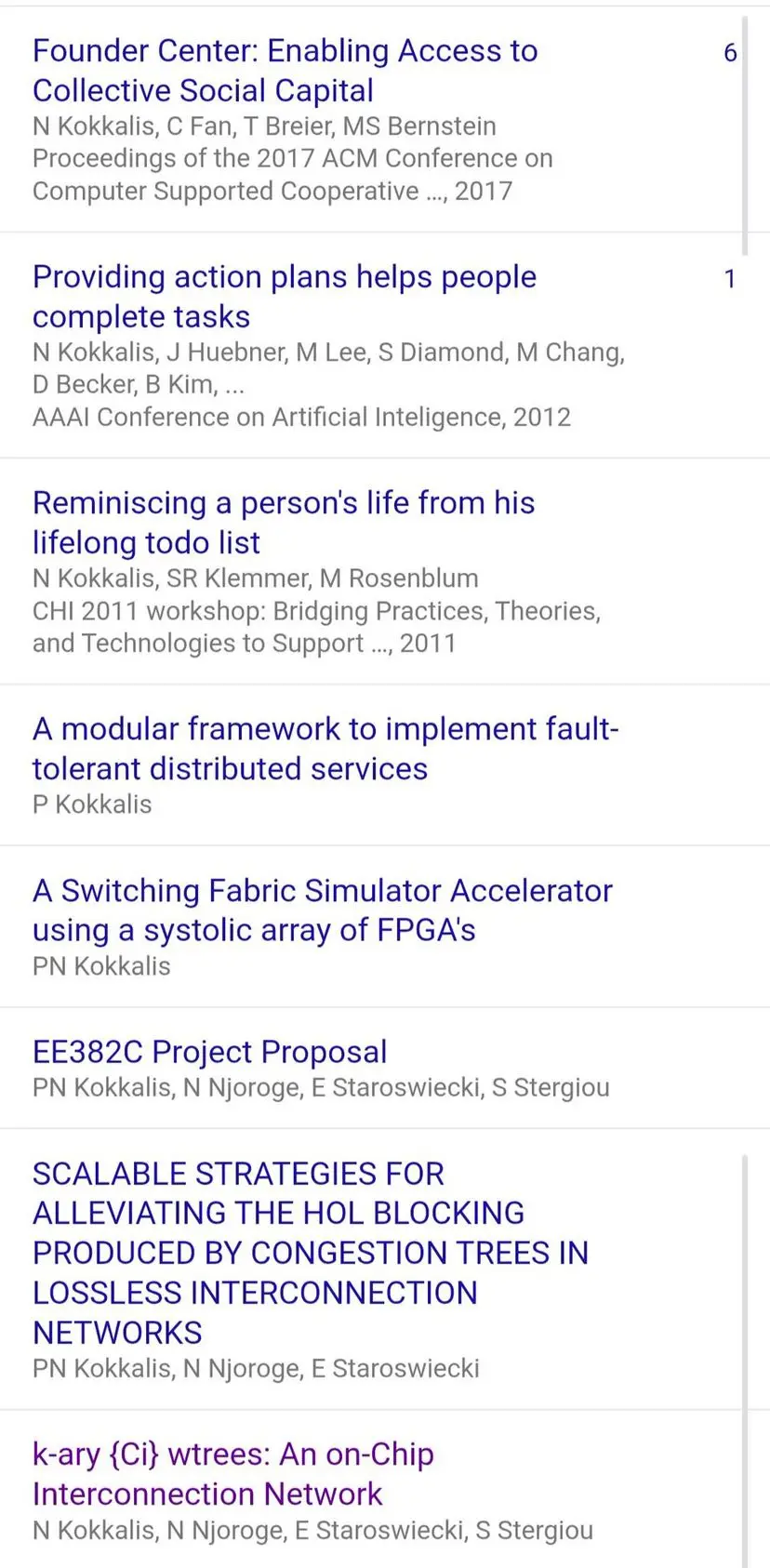Open the "Founder Center: Enabling Access" paper

[x=285, y=71]
